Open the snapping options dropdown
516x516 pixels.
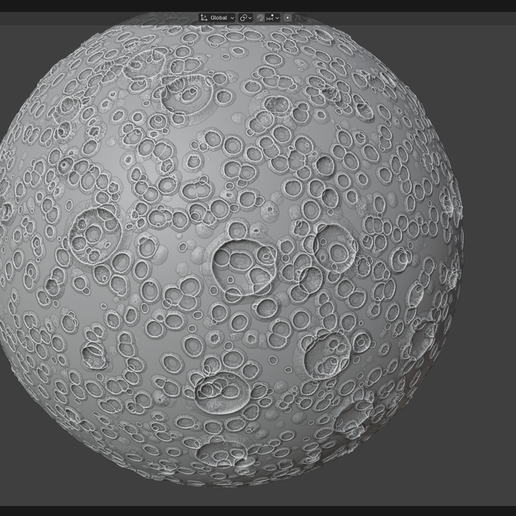(x=272, y=18)
